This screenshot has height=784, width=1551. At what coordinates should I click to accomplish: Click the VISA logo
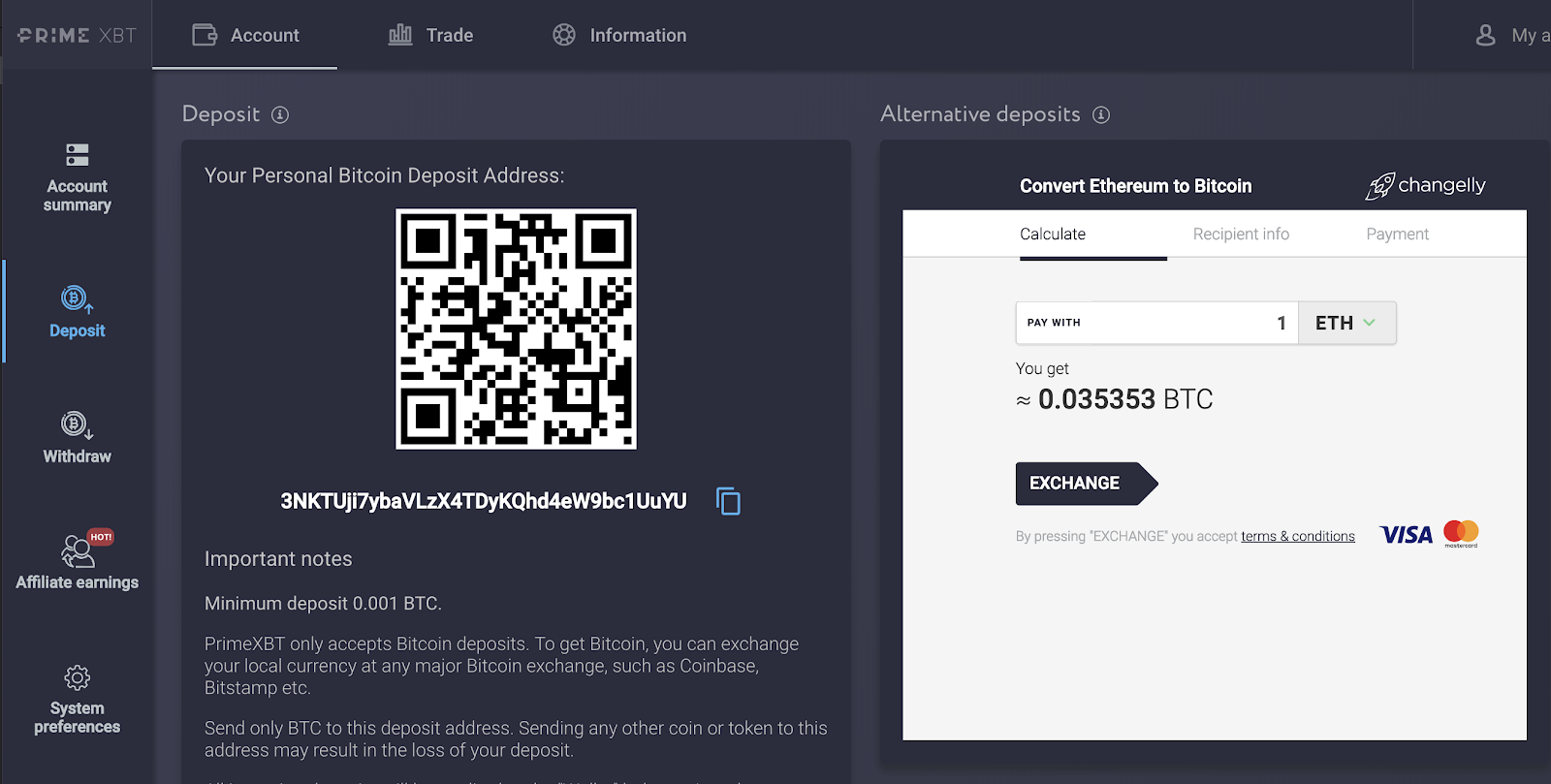click(1407, 535)
